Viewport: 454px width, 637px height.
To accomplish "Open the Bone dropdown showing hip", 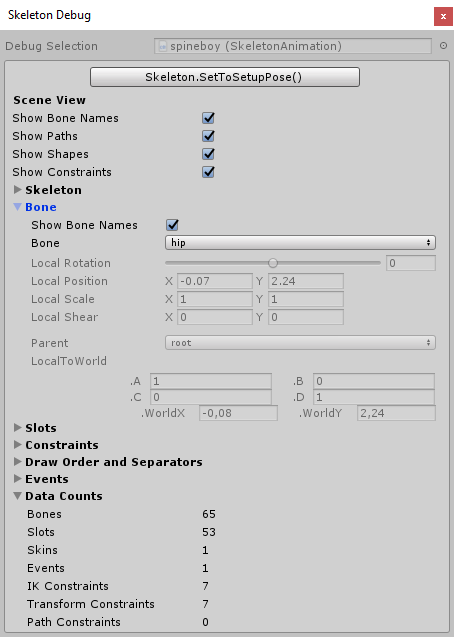I will (300, 243).
